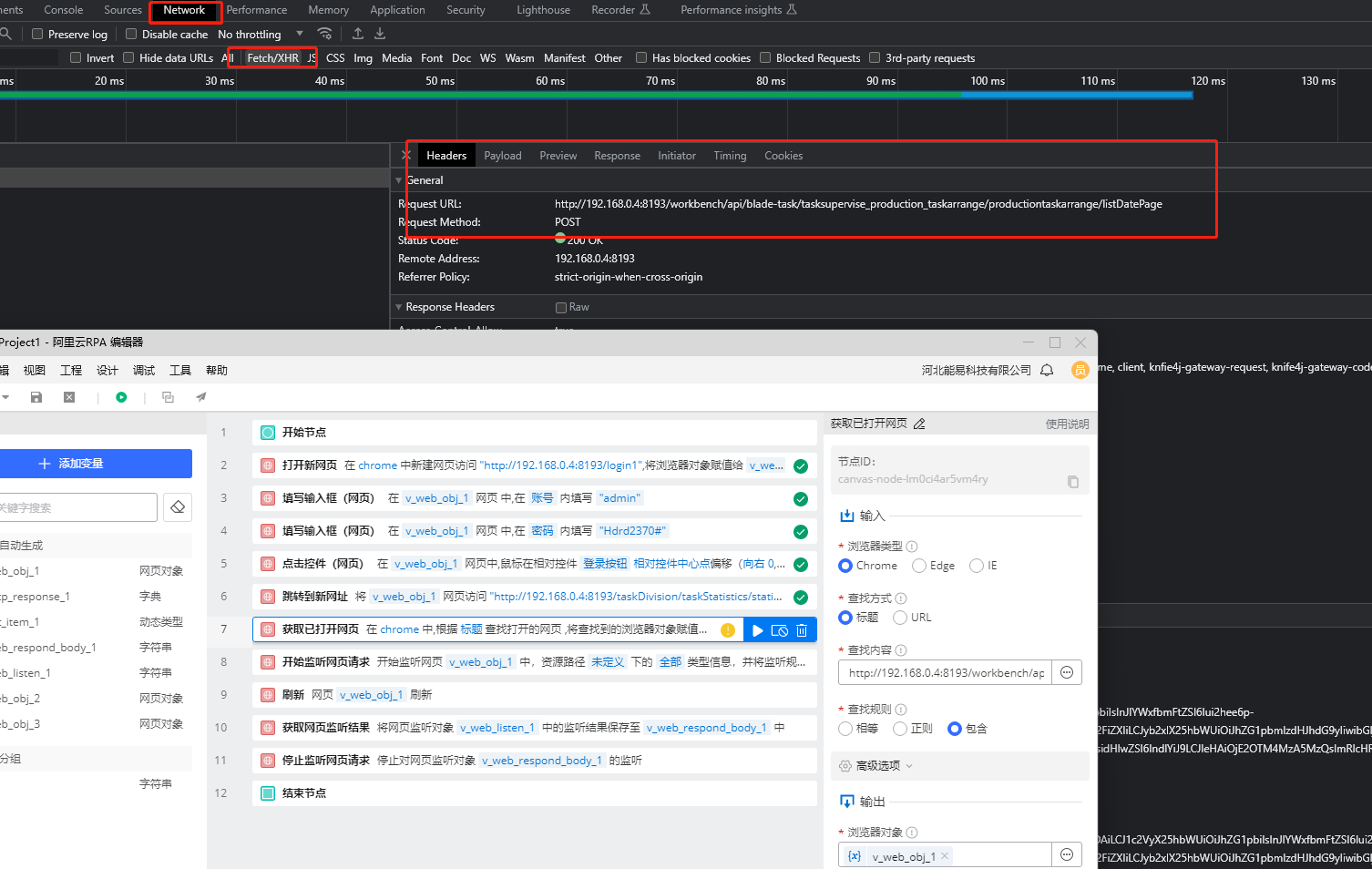Filter requests by Fetch/XHR
The height and width of the screenshot is (869, 1372).
[272, 57]
